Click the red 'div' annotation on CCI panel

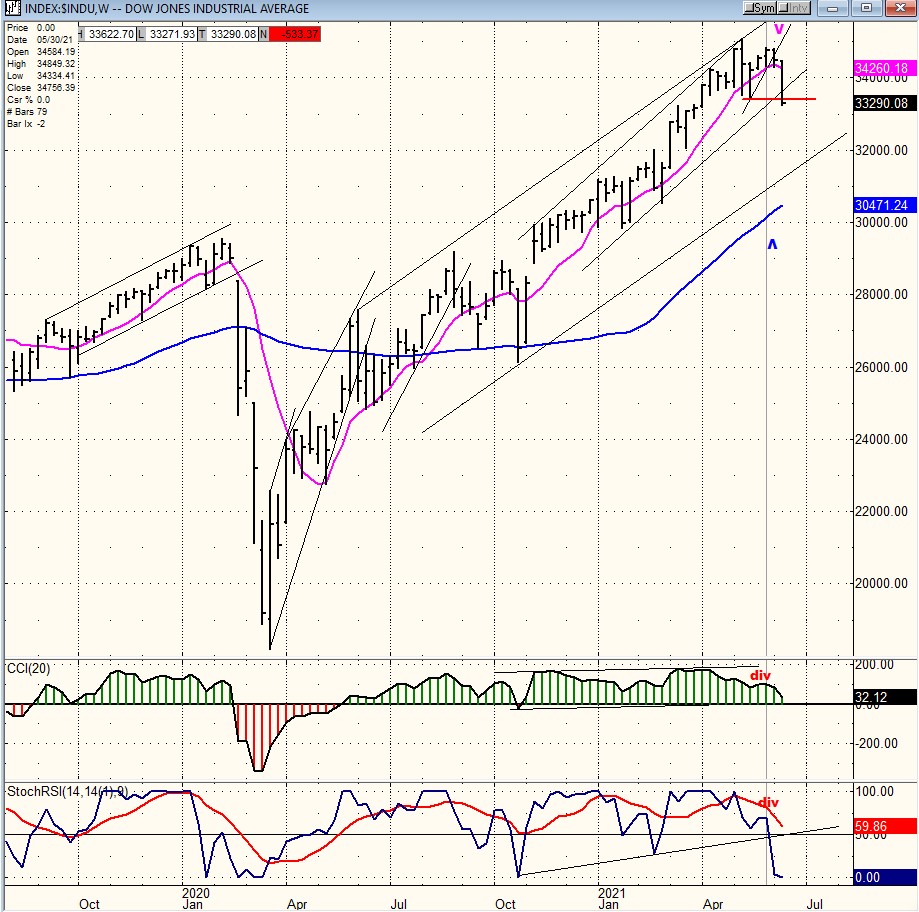pyautogui.click(x=761, y=676)
